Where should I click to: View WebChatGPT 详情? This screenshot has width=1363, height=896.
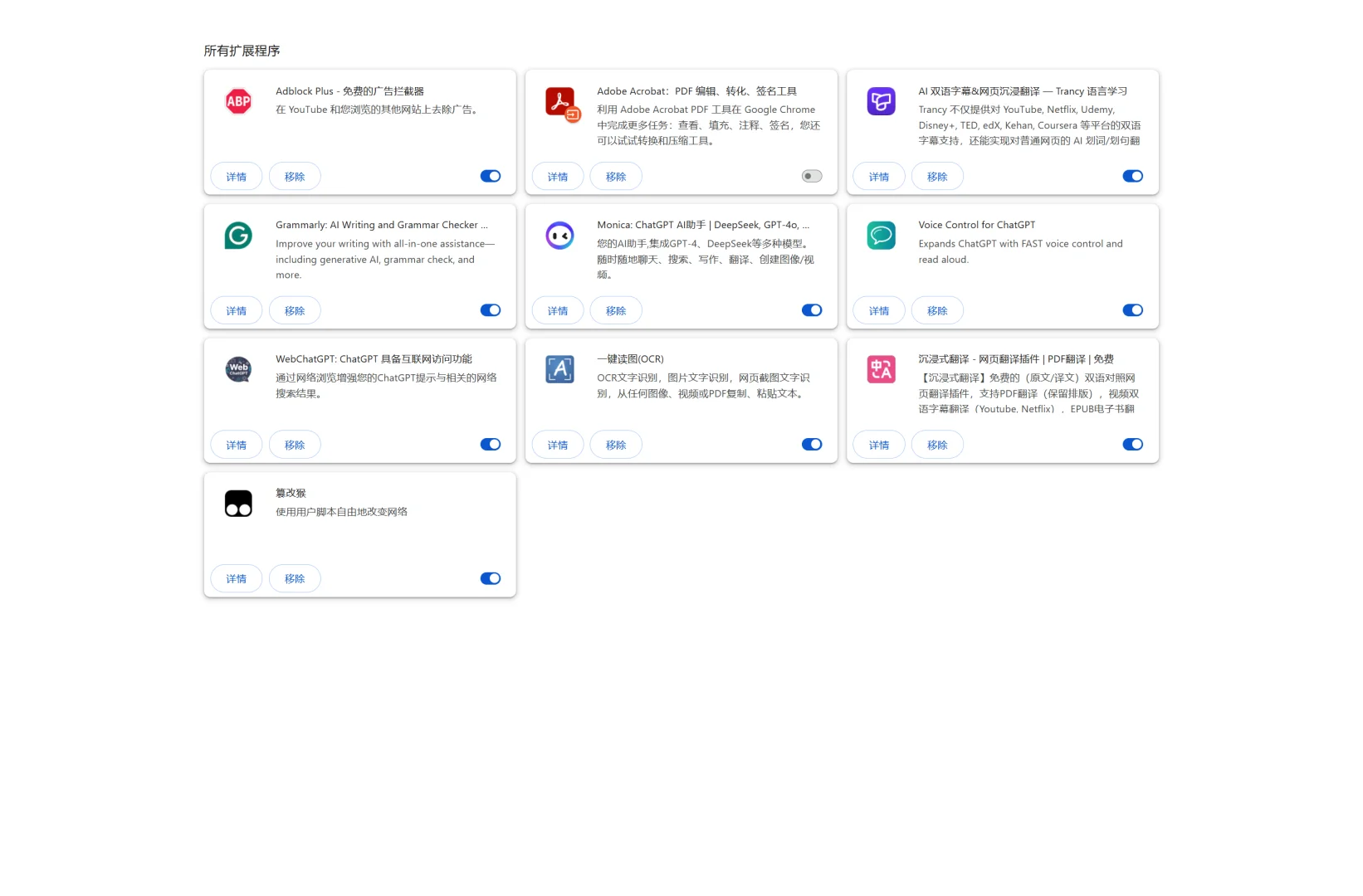[237, 446]
